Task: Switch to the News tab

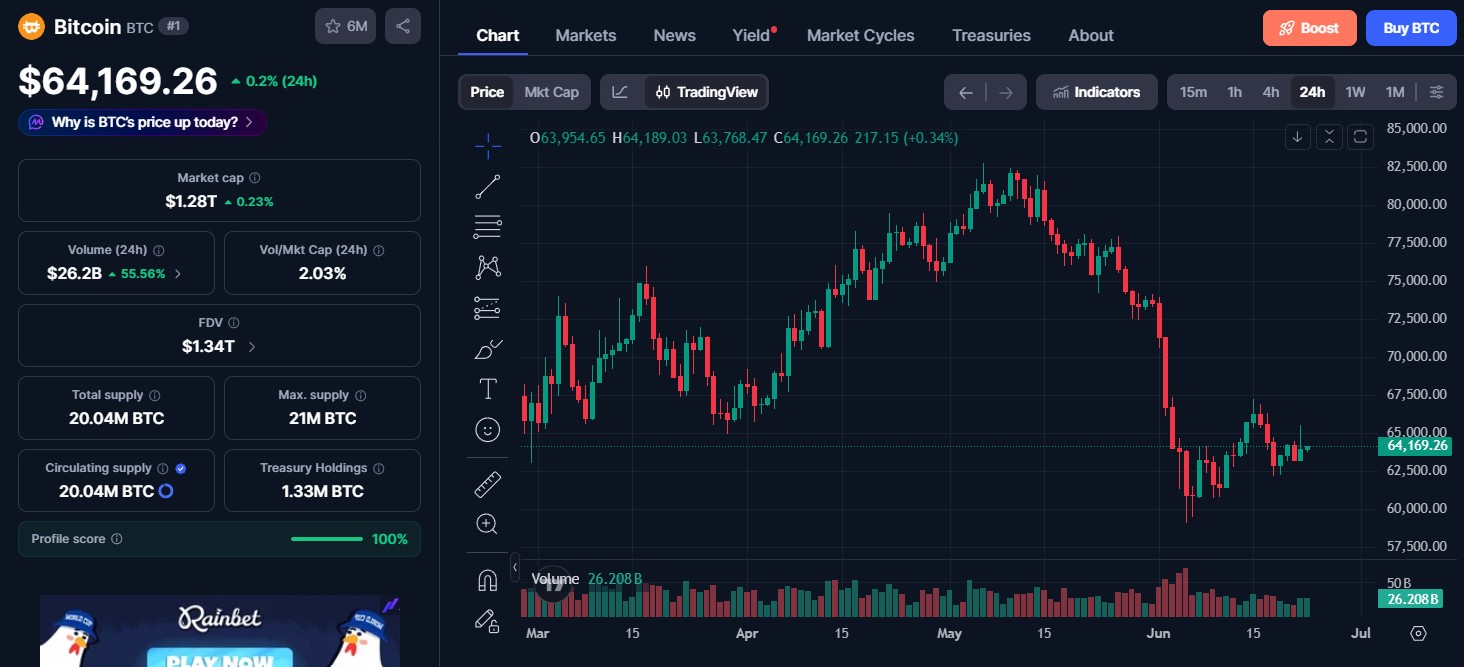Action: 675,35
